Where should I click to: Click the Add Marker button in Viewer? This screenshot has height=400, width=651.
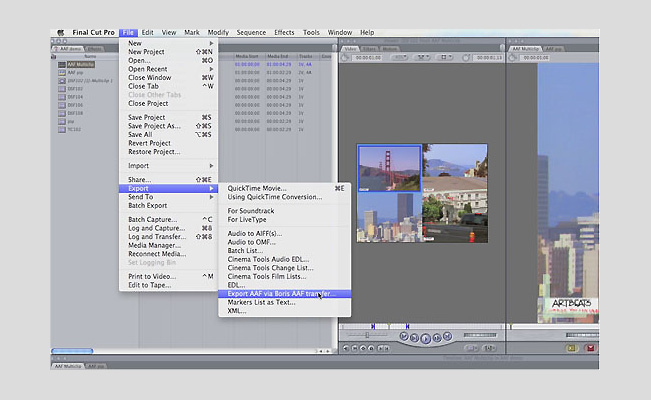pos(371,348)
